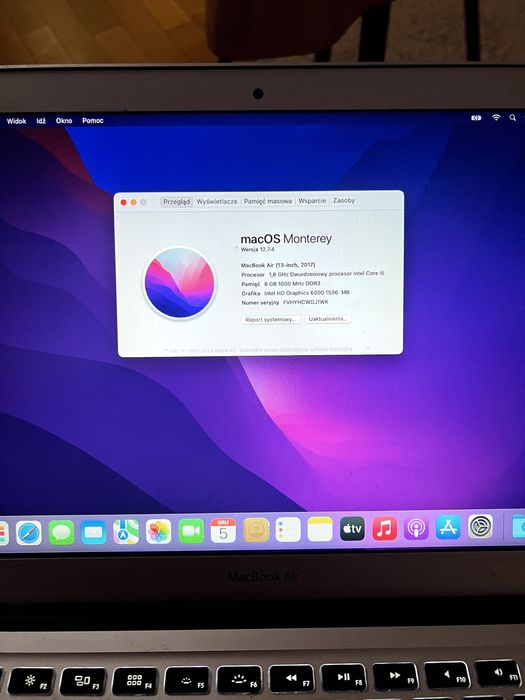Switch to the Zasoby tab
525x700 pixels.
(344, 200)
